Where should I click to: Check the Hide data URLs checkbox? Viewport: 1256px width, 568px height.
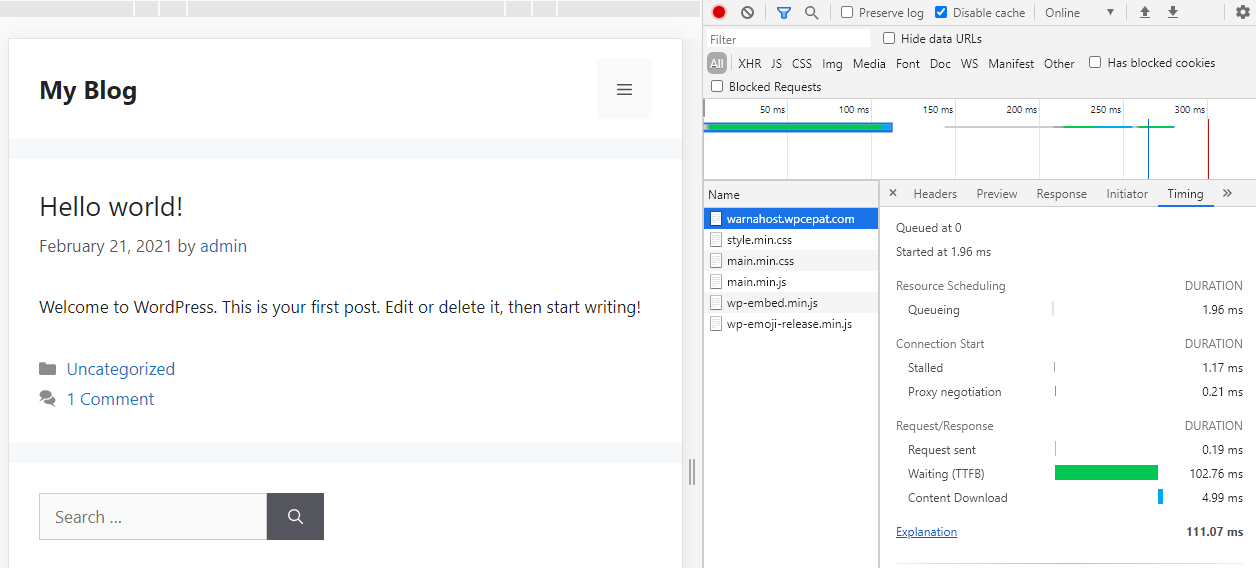pyautogui.click(x=889, y=39)
